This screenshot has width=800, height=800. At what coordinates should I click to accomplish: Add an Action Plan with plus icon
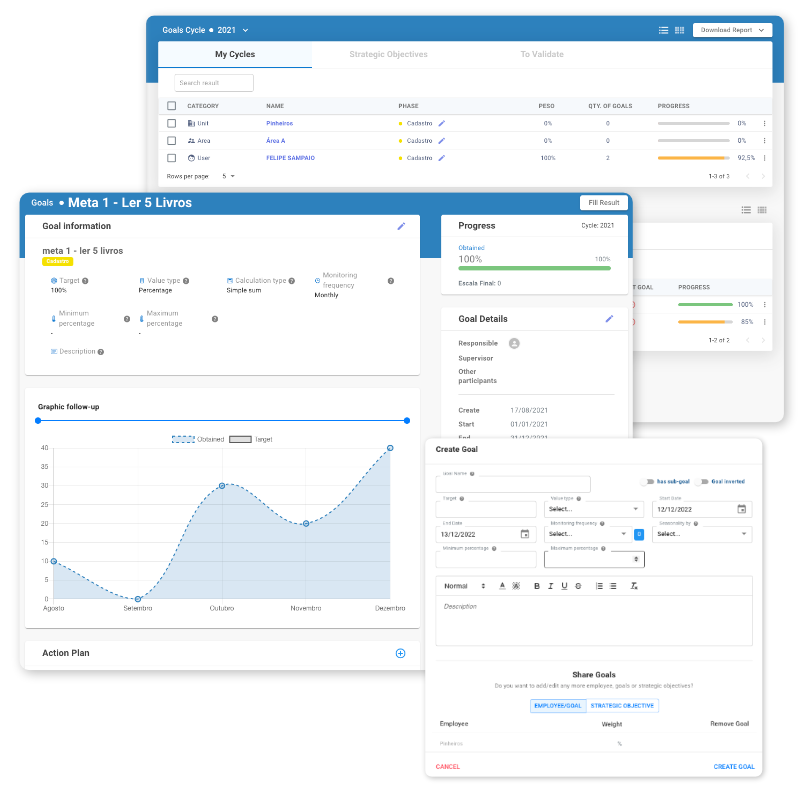(x=401, y=653)
